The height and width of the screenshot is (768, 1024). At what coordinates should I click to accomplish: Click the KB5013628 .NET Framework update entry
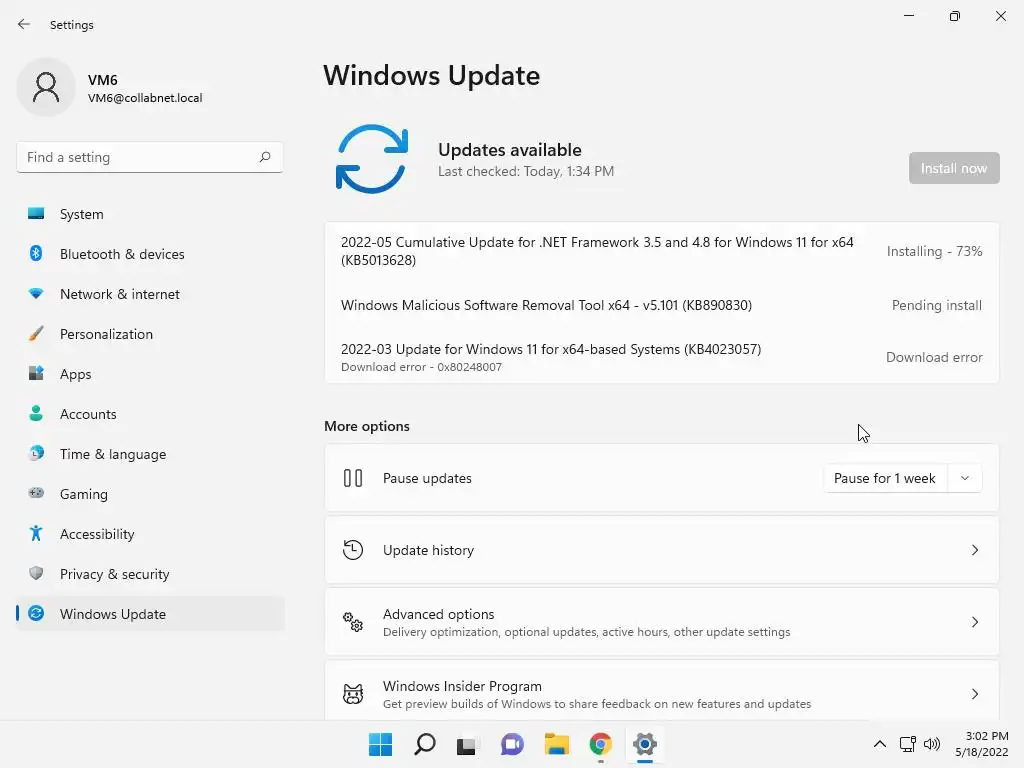(x=597, y=251)
